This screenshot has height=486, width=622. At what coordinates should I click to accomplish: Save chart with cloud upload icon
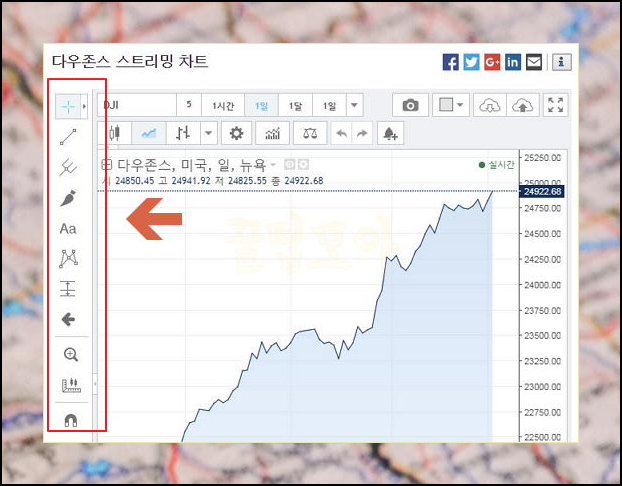tap(523, 105)
